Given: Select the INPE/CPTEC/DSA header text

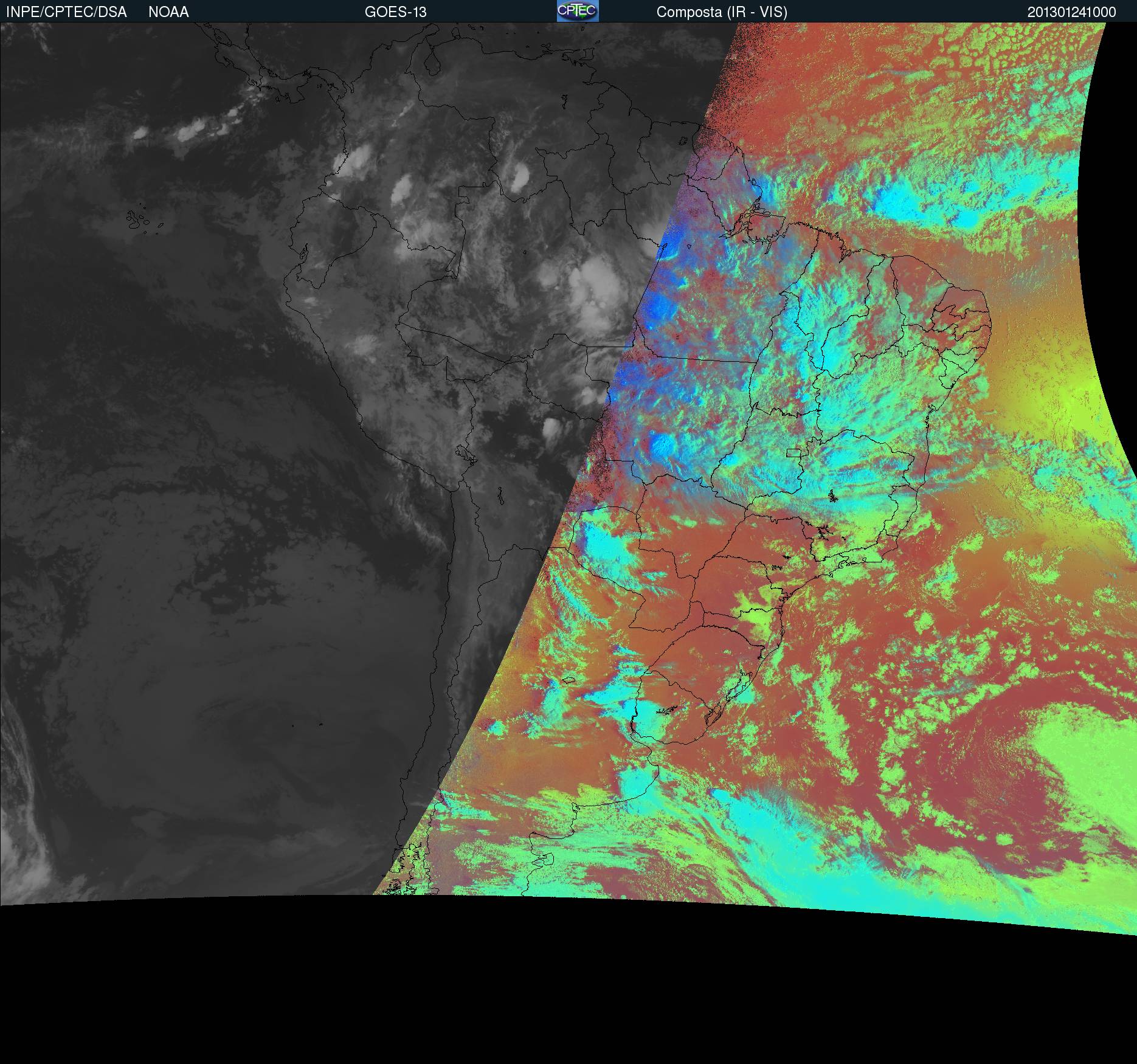Looking at the screenshot, I should point(66,12).
